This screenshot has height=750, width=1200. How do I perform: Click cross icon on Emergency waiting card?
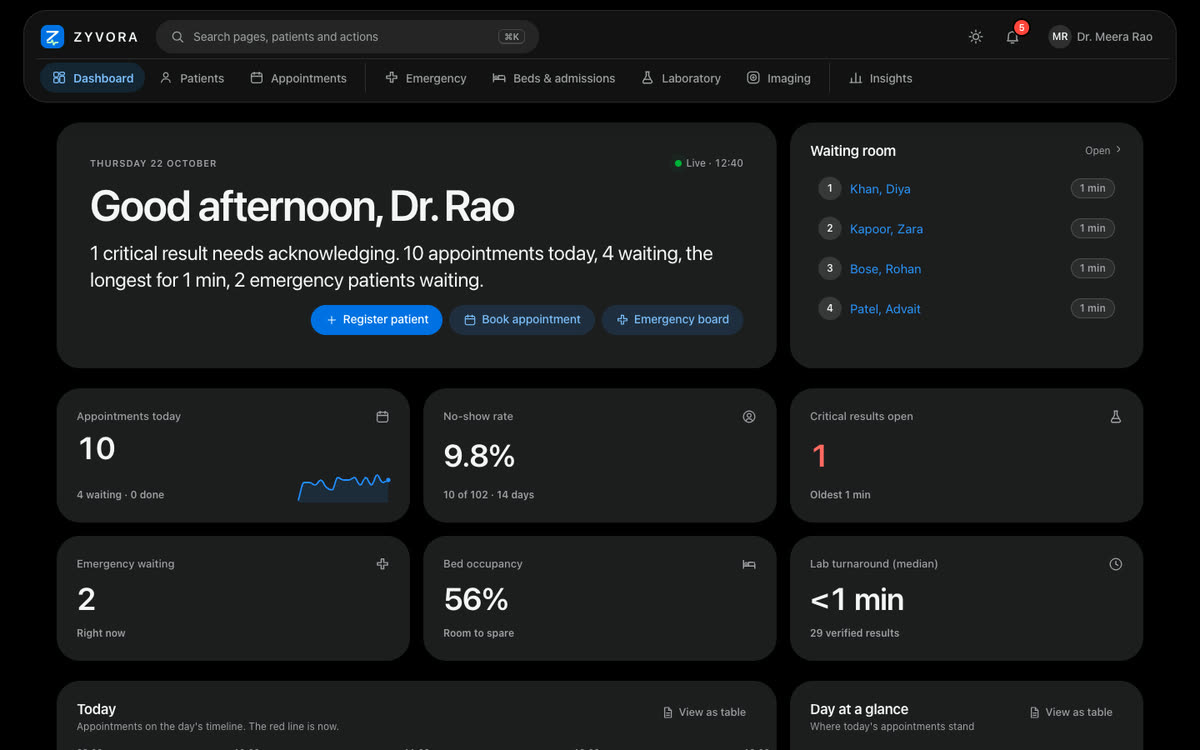point(382,564)
